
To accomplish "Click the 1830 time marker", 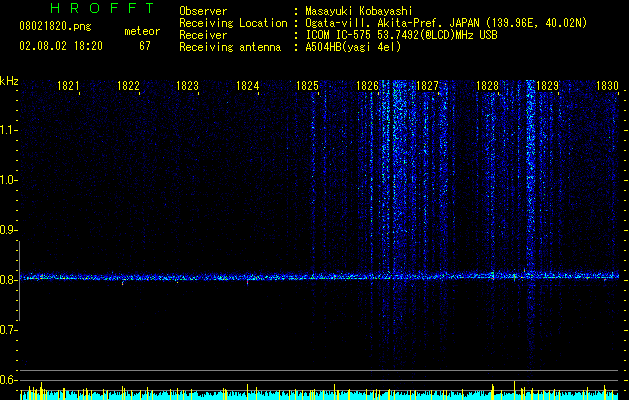I will click(x=607, y=86).
